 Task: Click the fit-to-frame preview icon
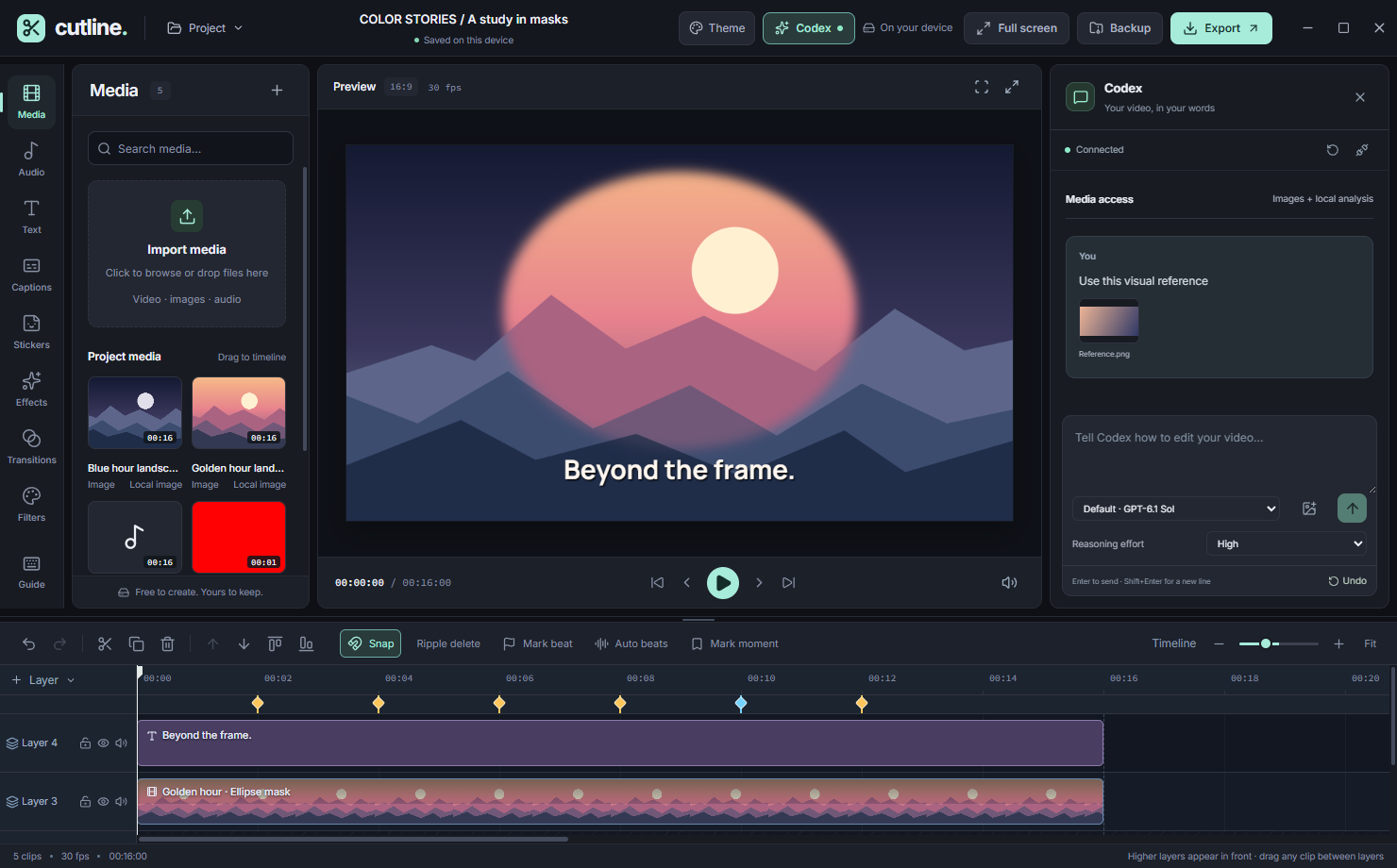[x=982, y=87]
